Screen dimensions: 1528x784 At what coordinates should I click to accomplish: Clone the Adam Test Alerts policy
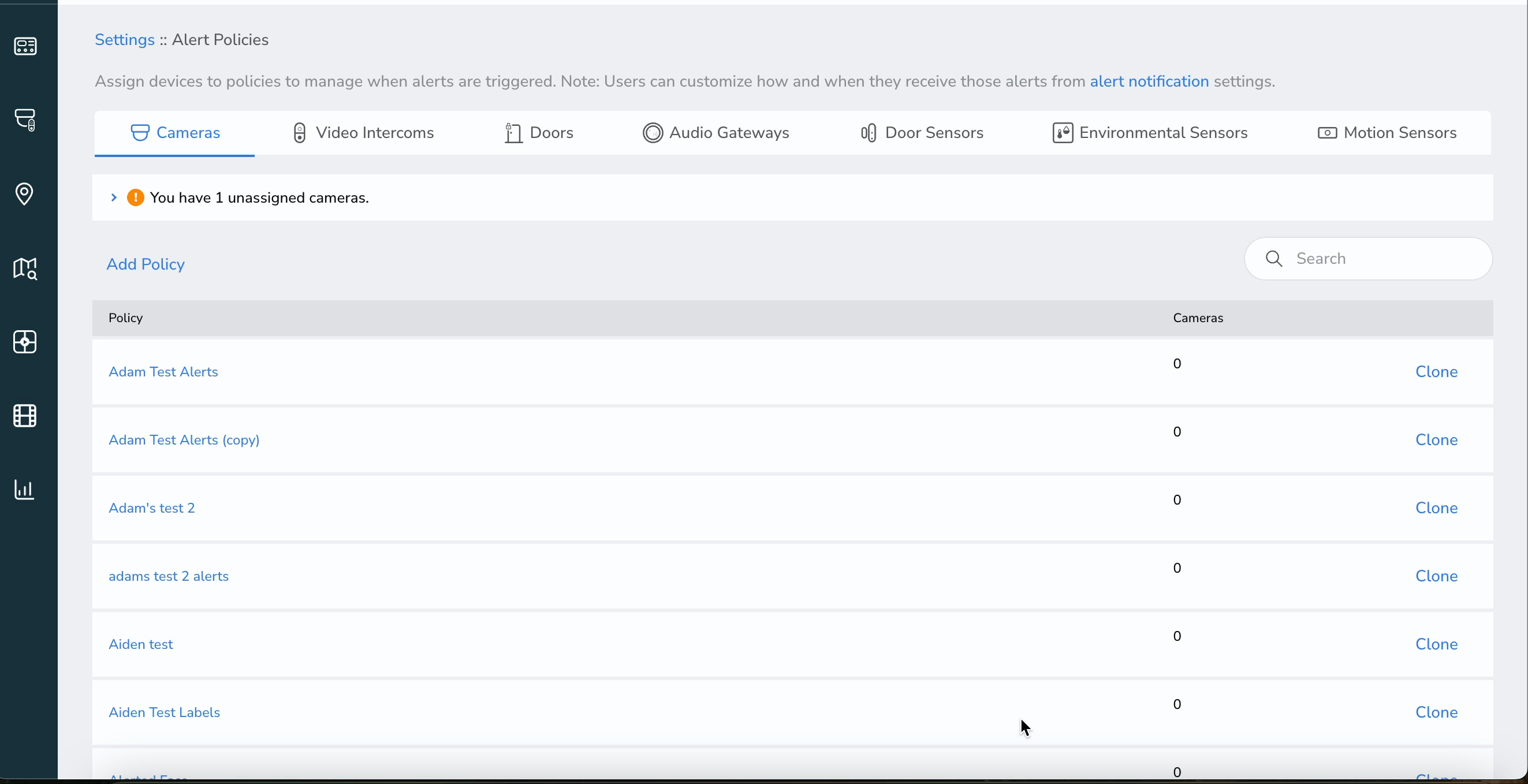click(x=1436, y=372)
